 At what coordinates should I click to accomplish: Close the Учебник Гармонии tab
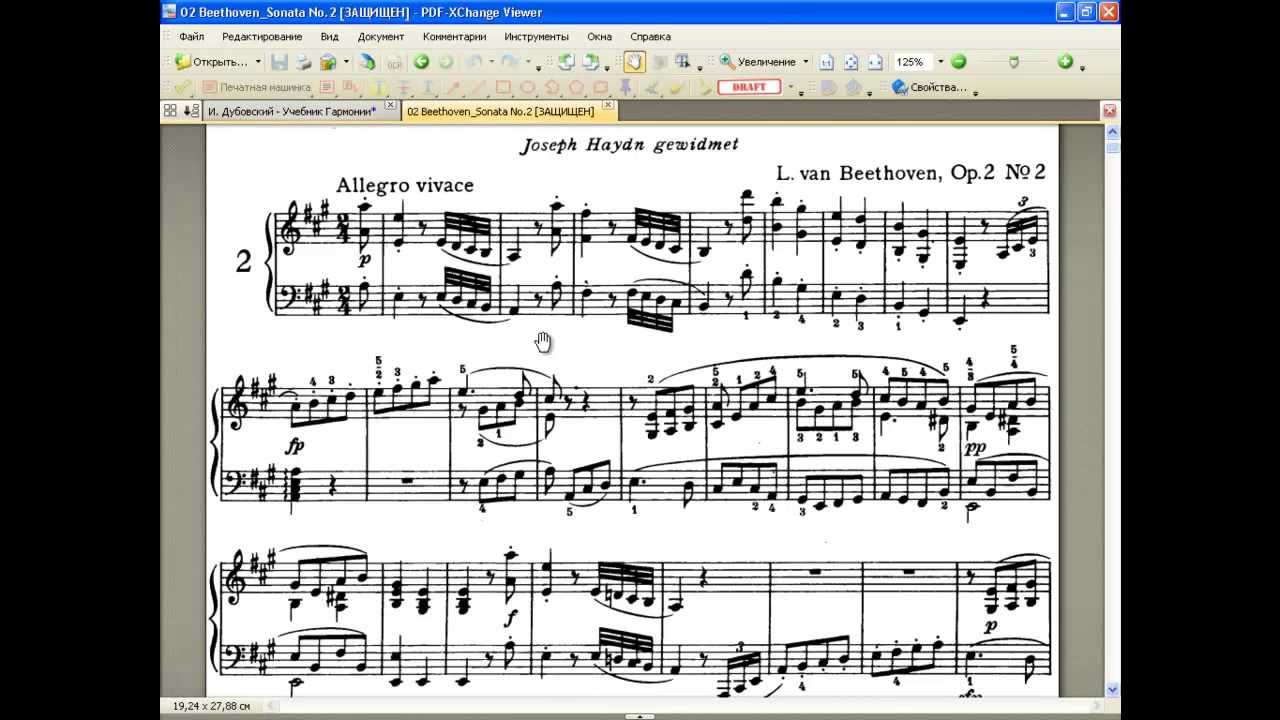coord(390,105)
